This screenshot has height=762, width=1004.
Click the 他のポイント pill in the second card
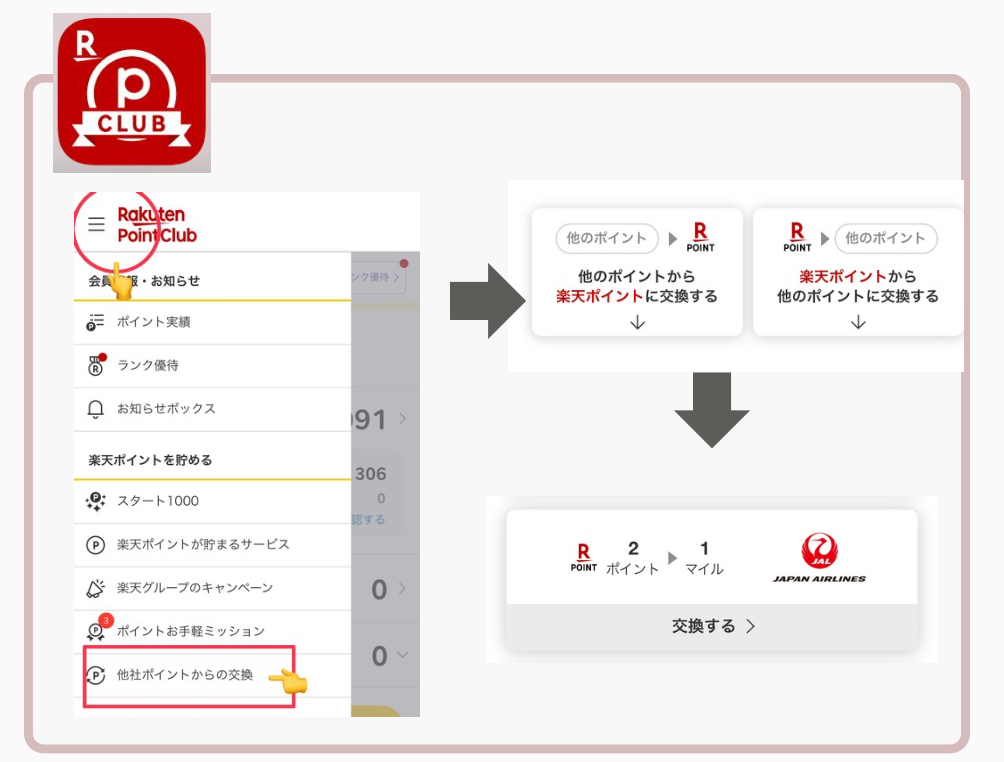pos(886,238)
